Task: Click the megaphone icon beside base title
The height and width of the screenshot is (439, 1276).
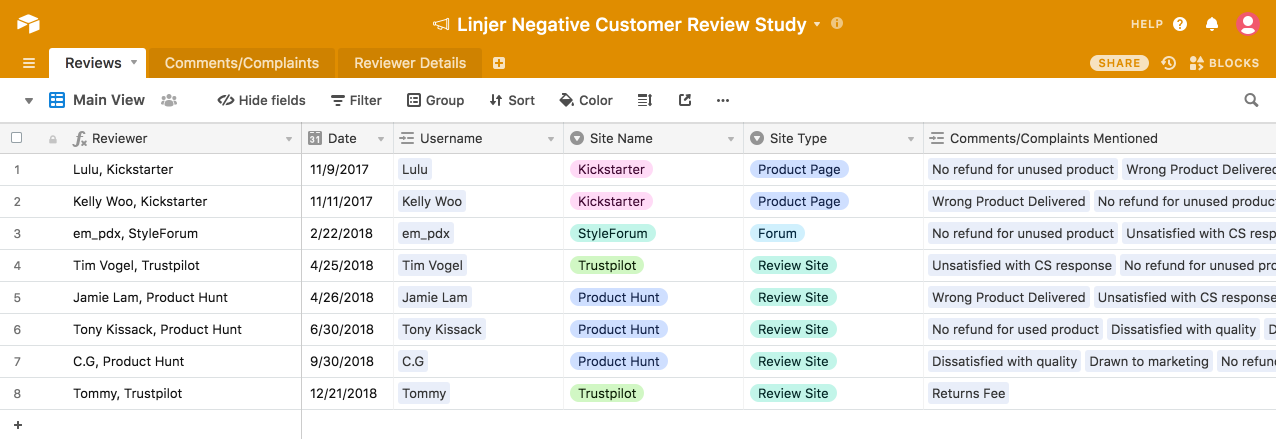Action: click(x=441, y=24)
